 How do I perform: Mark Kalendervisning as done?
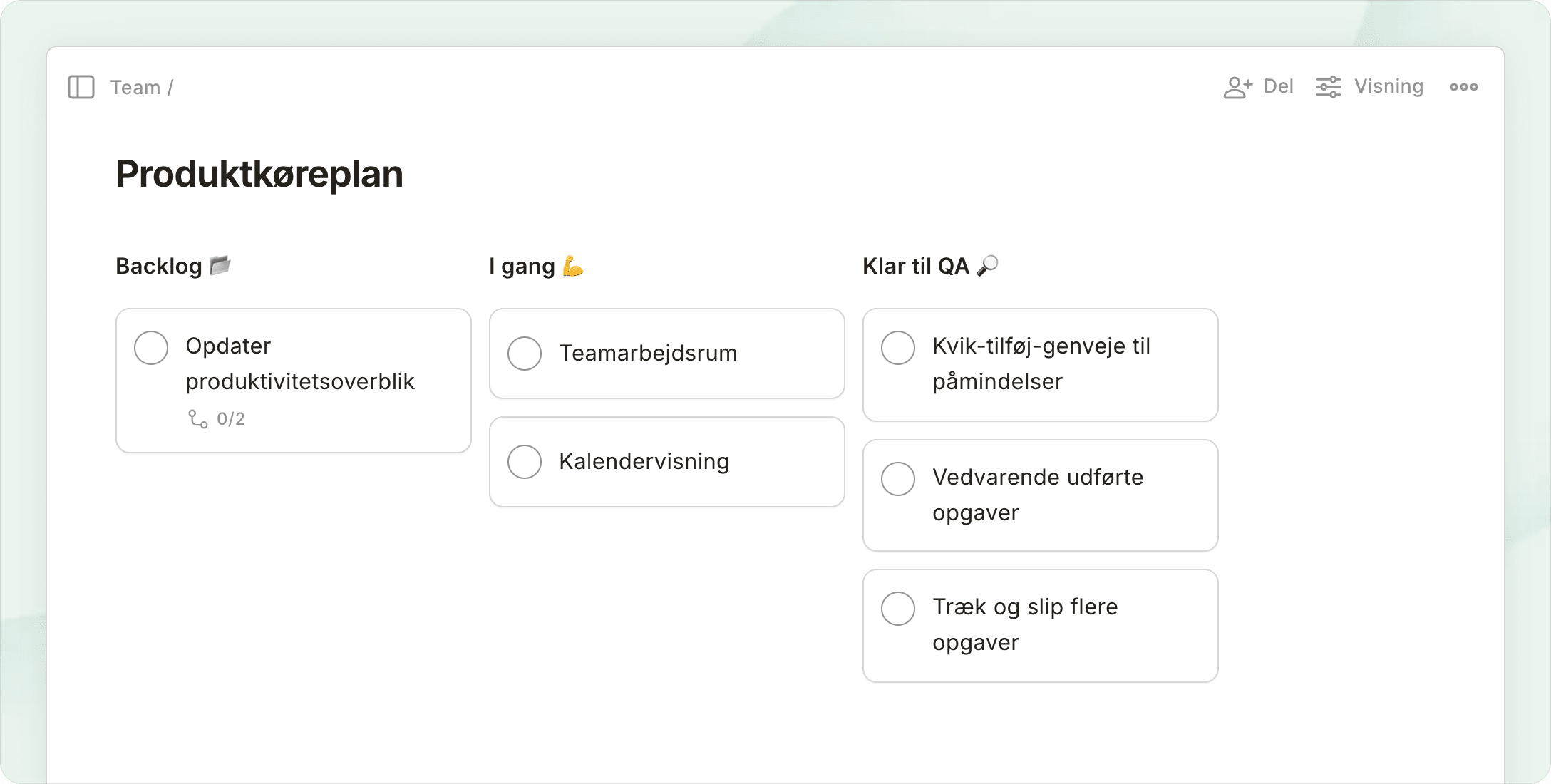(525, 462)
